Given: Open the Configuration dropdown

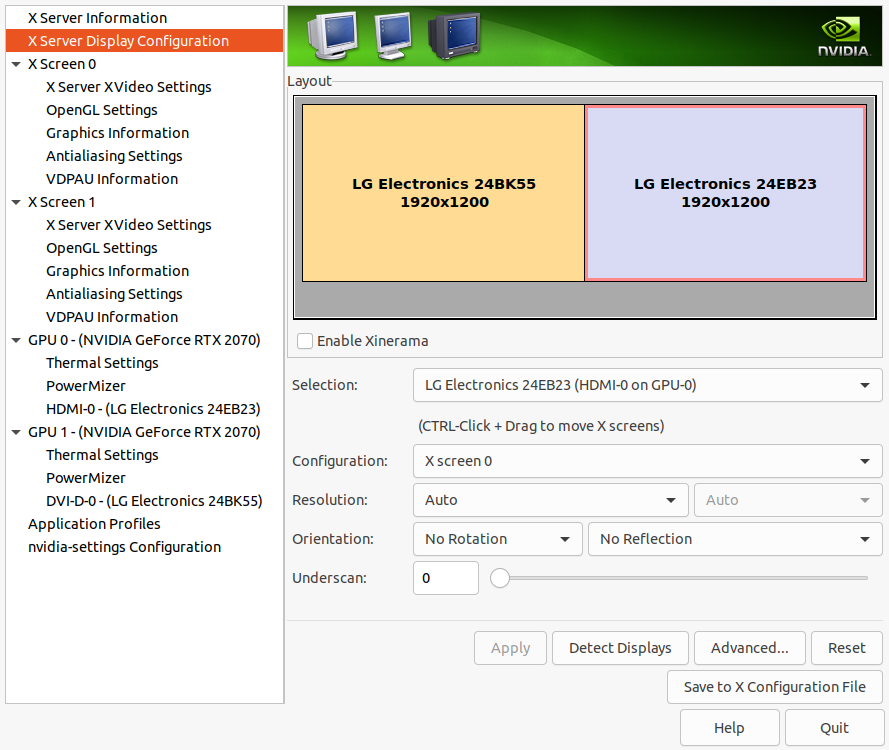Looking at the screenshot, I should point(647,461).
